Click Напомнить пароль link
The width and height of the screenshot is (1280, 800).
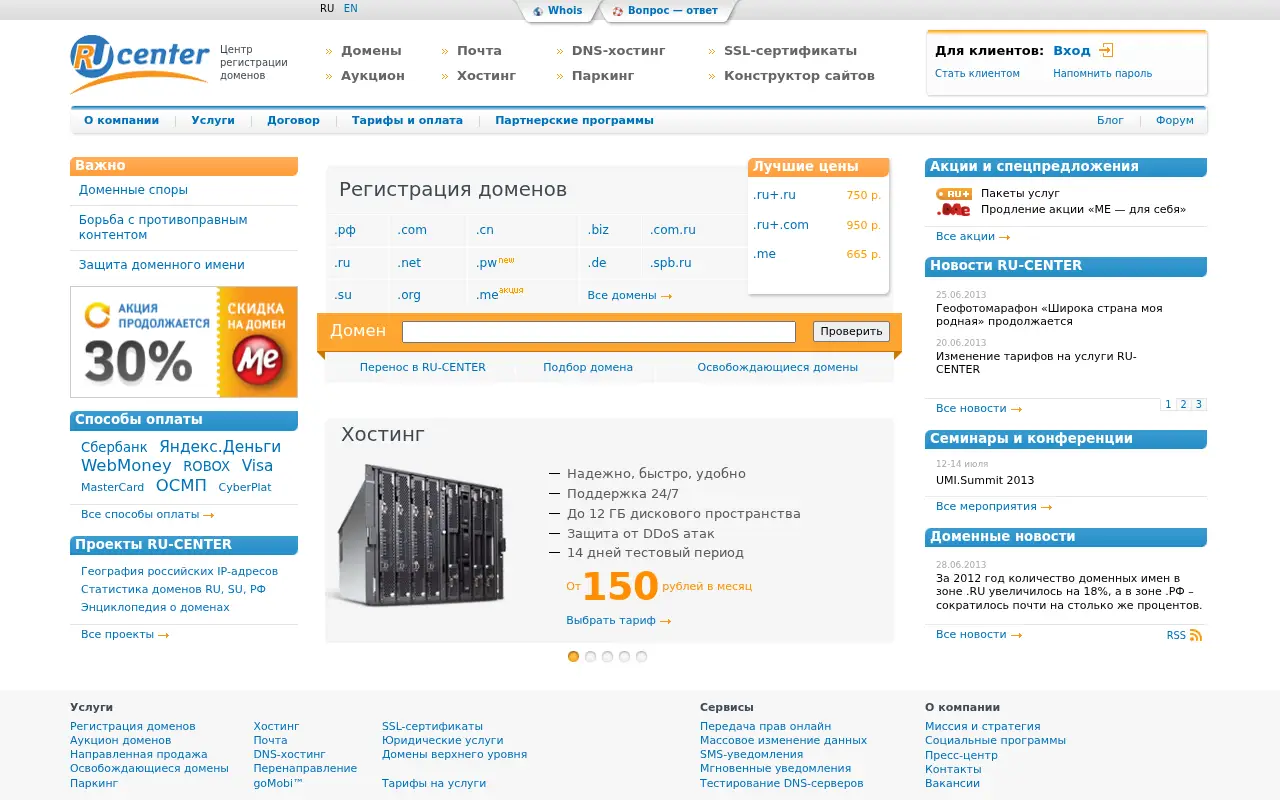click(x=1102, y=74)
